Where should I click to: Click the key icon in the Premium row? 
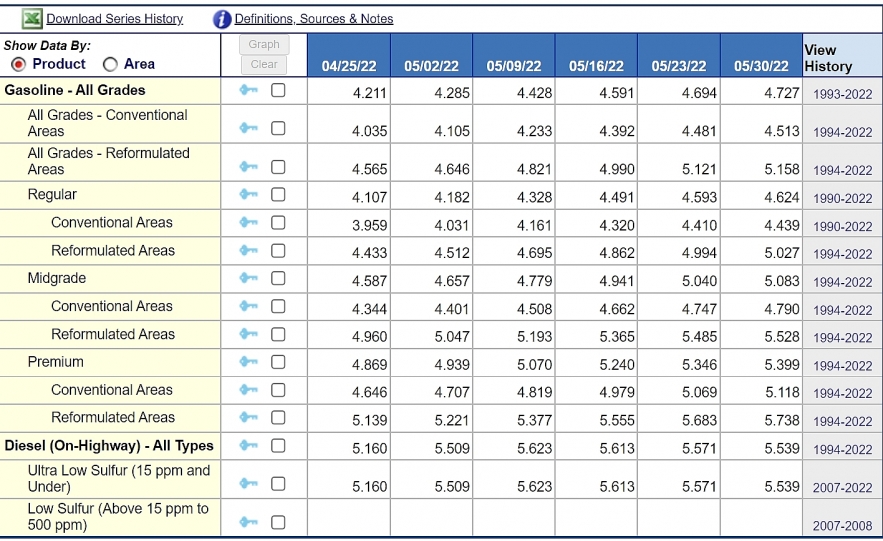pos(249,362)
